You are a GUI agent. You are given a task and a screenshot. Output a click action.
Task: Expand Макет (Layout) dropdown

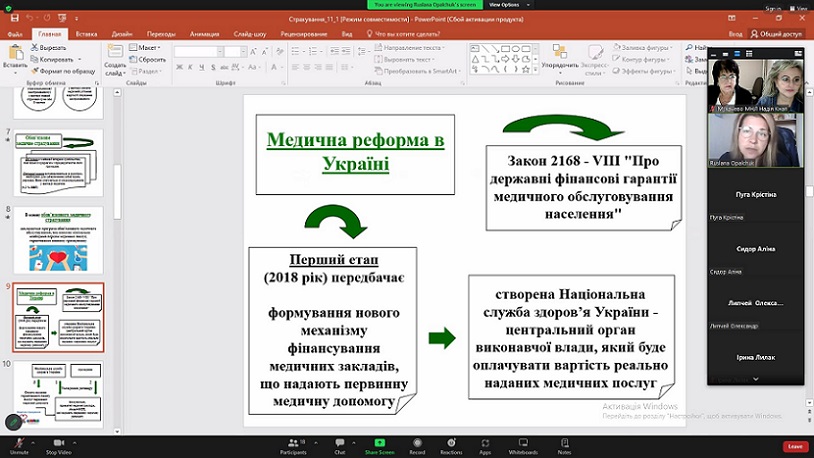(145, 47)
